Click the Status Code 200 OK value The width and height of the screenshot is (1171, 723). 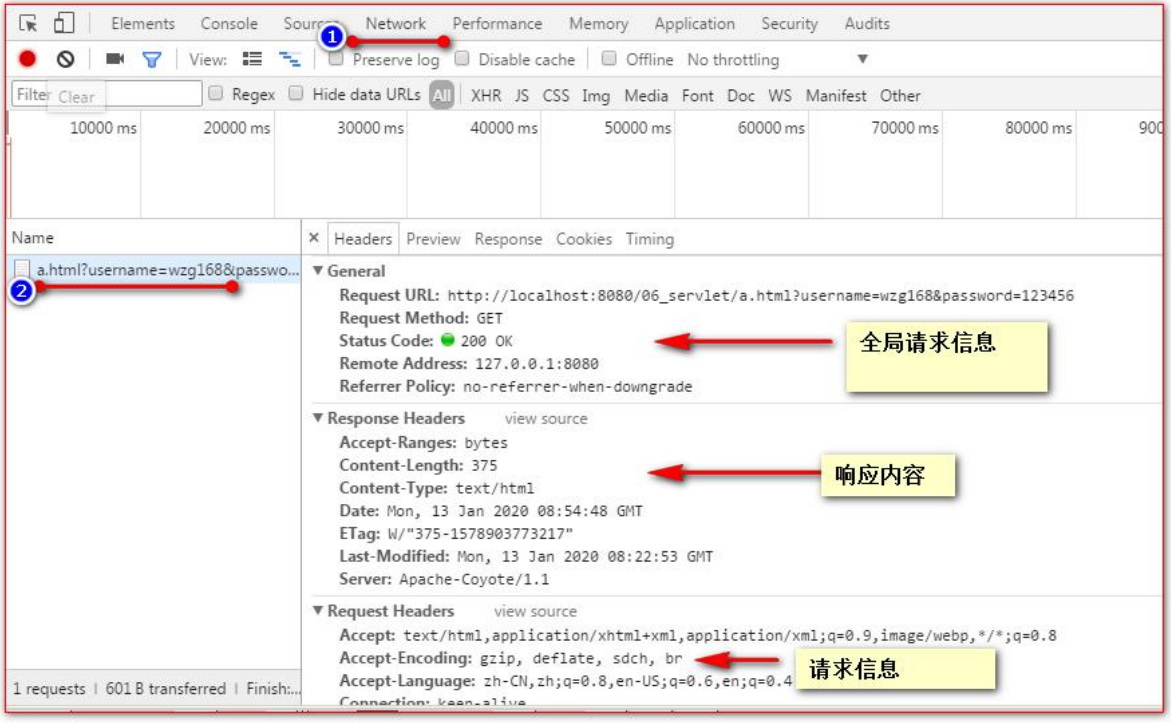(486, 341)
